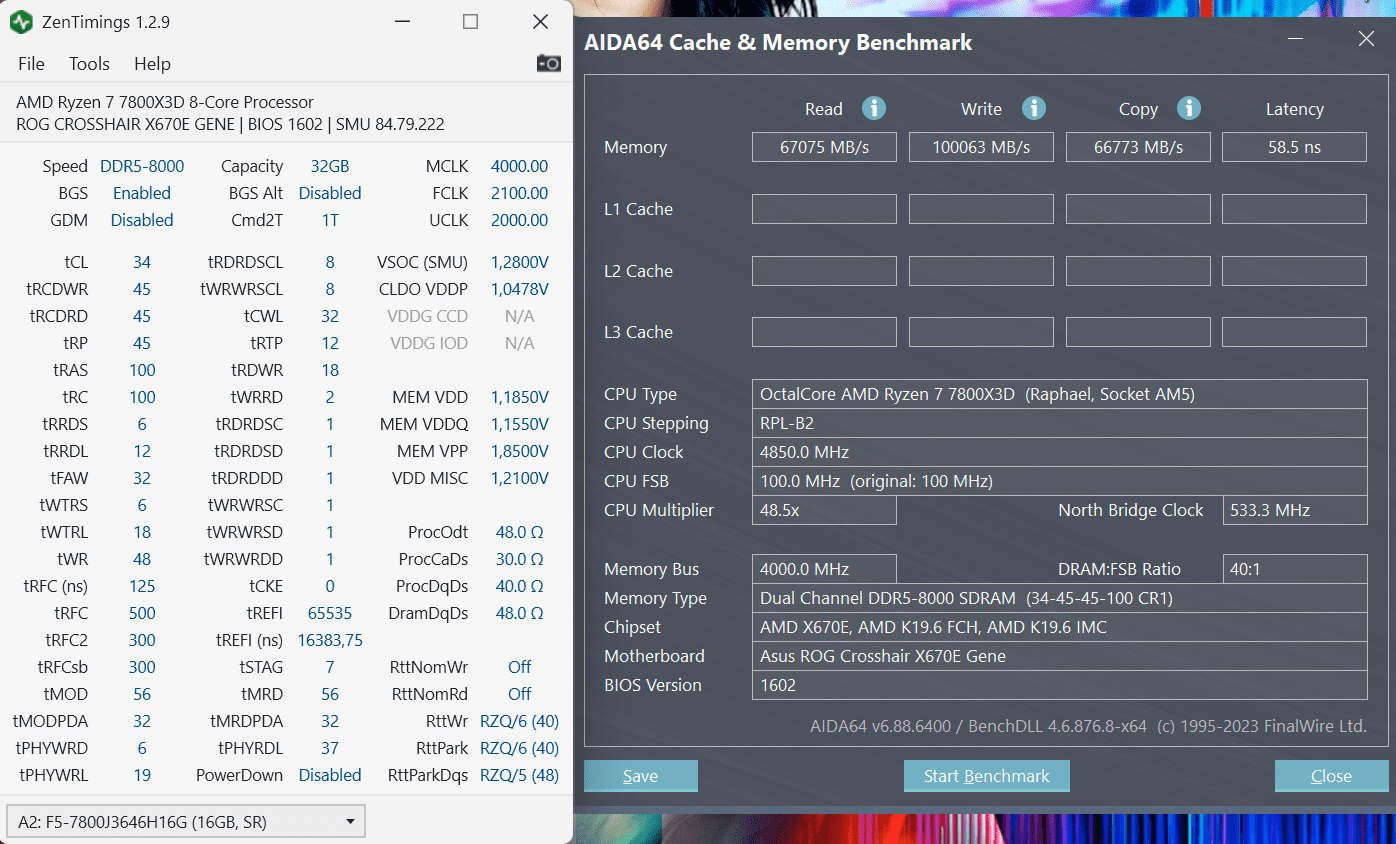Click the Cmd2T 1T value
The width and height of the screenshot is (1396, 844).
(x=330, y=220)
